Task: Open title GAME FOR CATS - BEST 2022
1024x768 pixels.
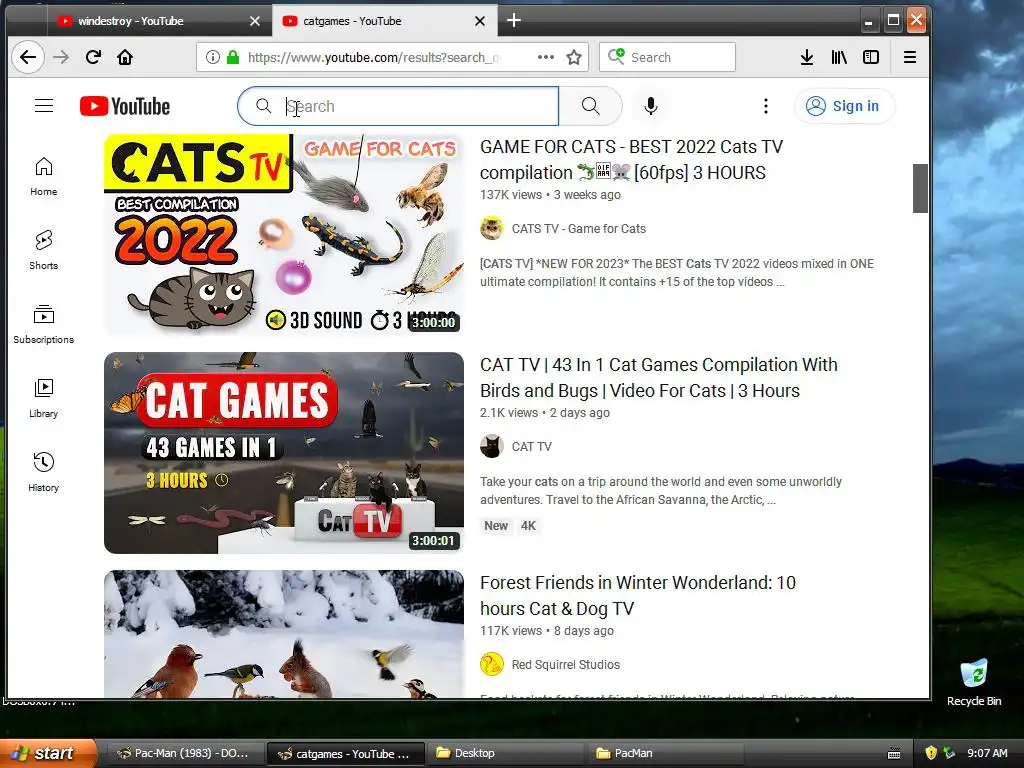Action: click(632, 160)
